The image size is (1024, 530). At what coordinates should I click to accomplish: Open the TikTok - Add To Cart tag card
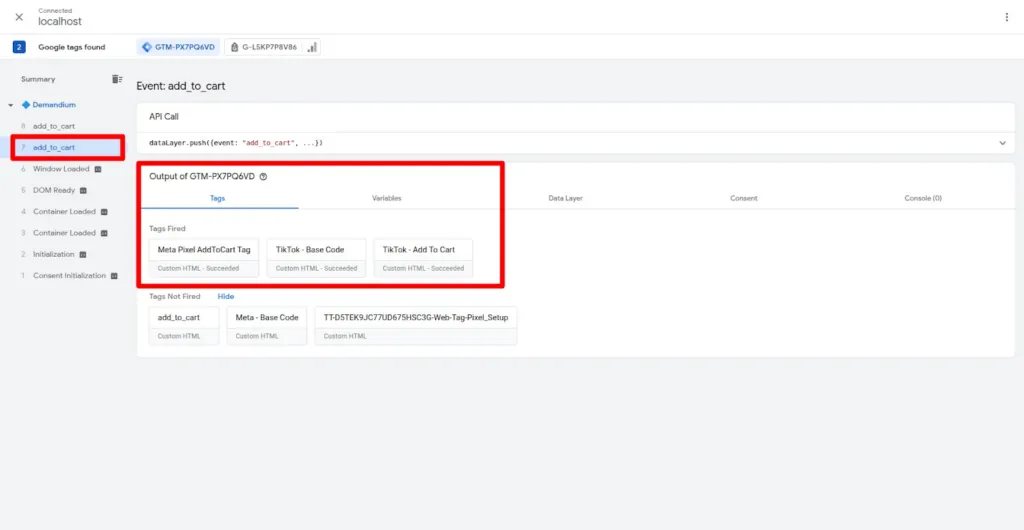click(423, 258)
